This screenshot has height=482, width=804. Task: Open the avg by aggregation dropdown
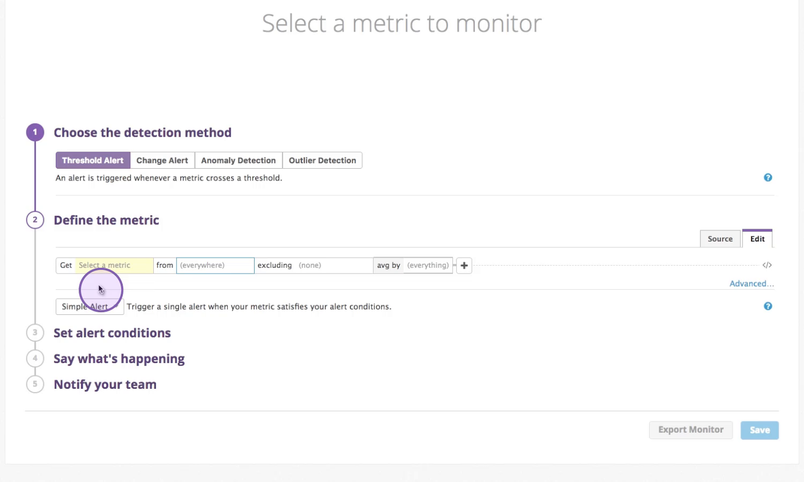tap(390, 265)
